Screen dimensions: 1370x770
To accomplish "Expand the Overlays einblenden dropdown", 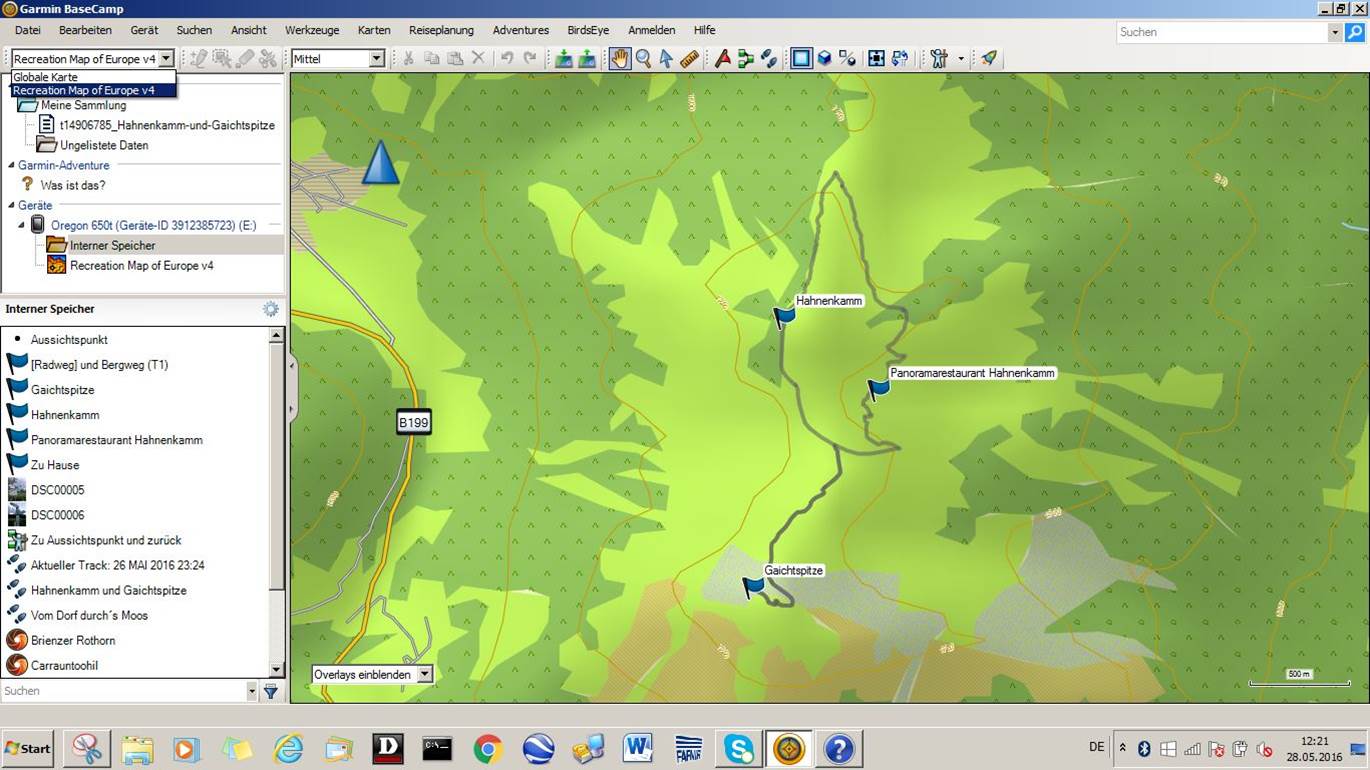I will (426, 674).
